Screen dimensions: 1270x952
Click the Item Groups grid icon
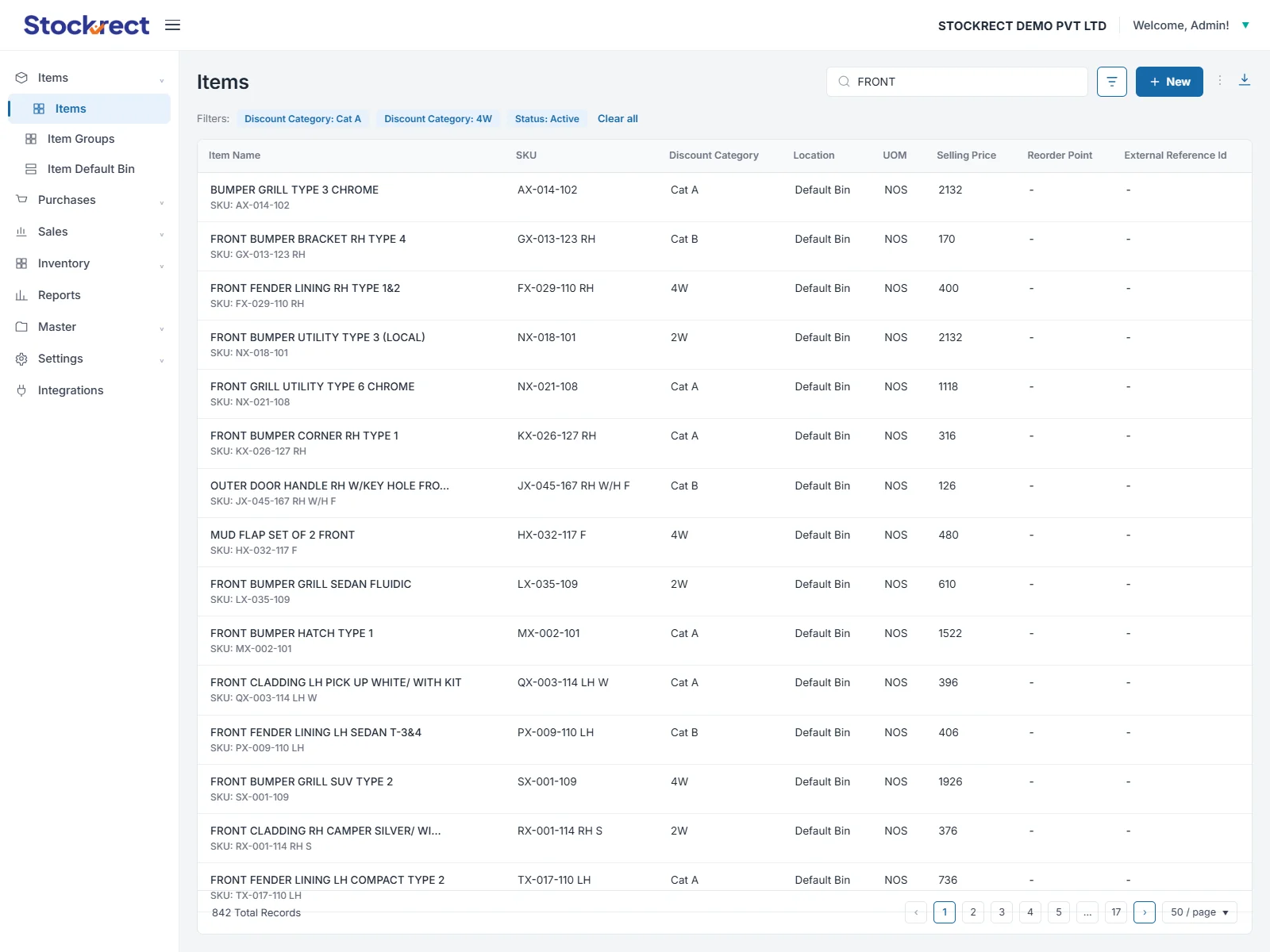pos(31,139)
